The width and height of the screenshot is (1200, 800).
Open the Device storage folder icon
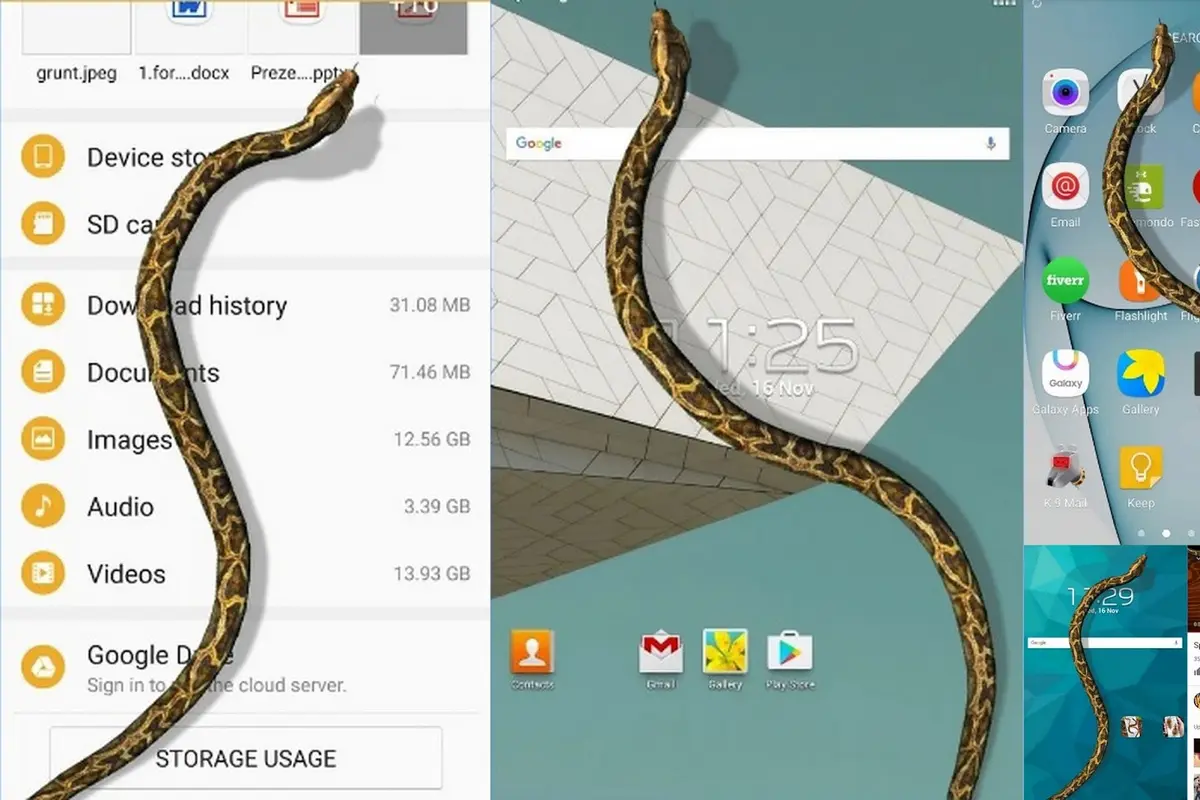pyautogui.click(x=43, y=157)
